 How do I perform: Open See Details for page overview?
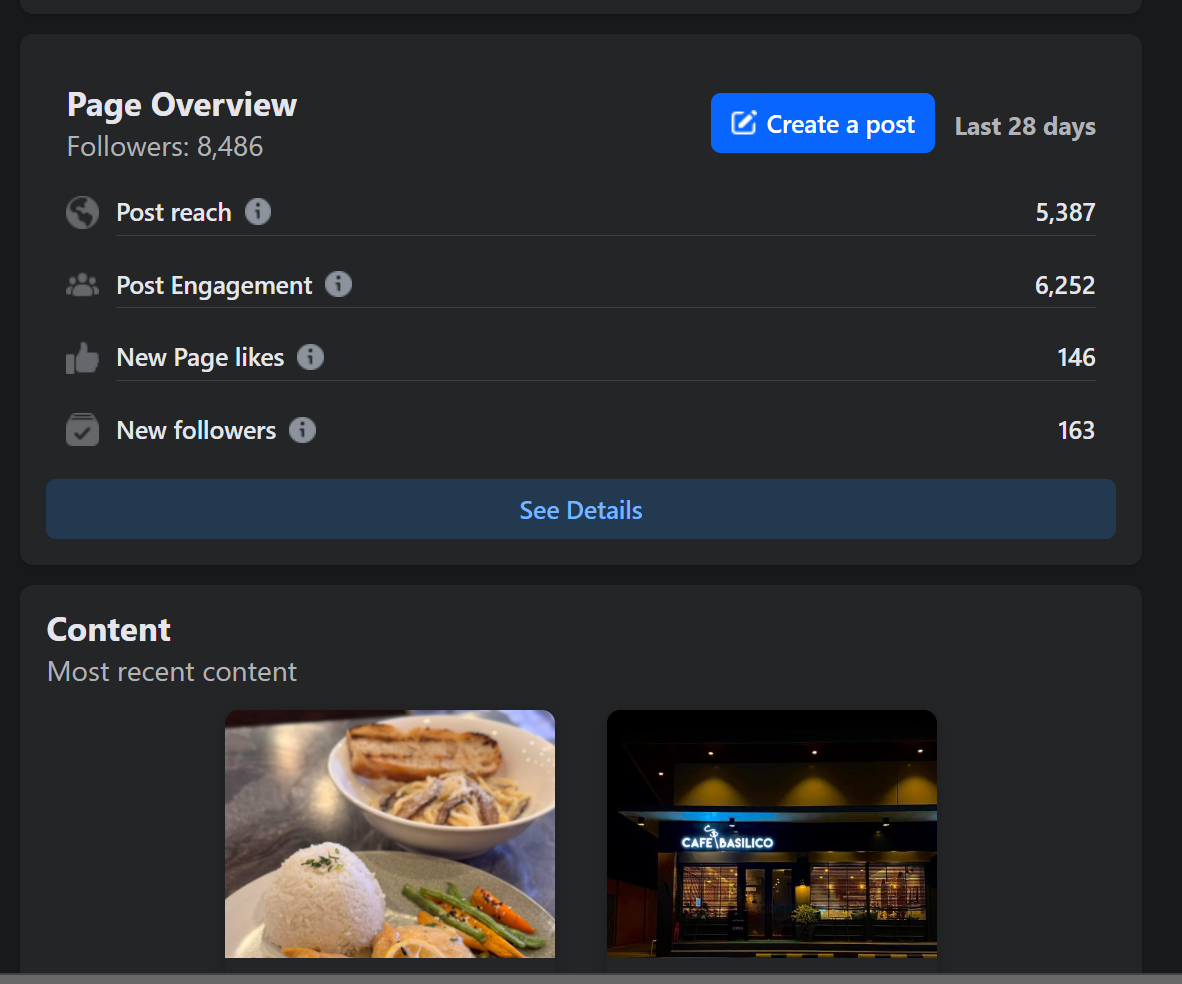coord(580,510)
